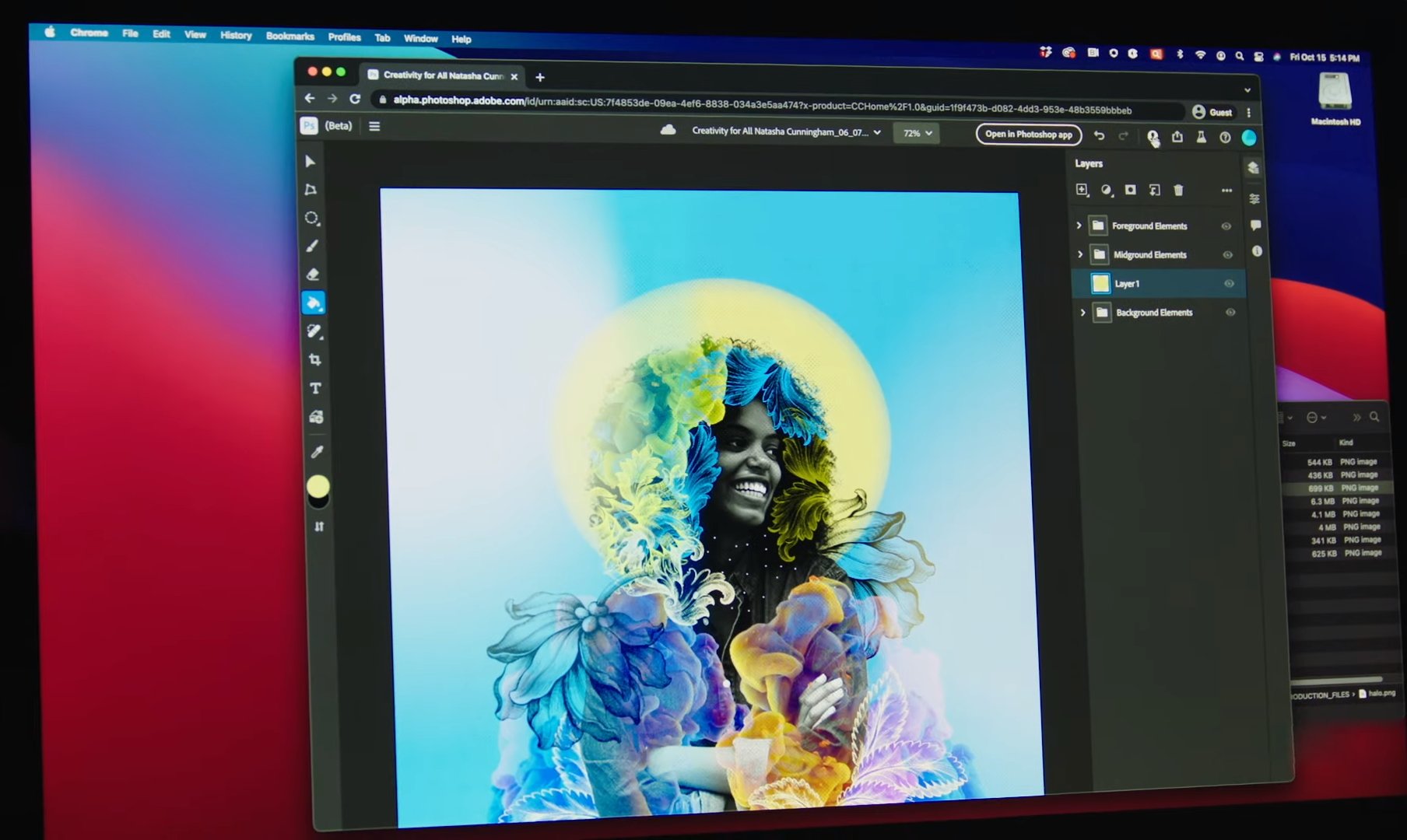Select the Layer 1 thumbnail
The height and width of the screenshot is (840, 1407).
(1100, 283)
